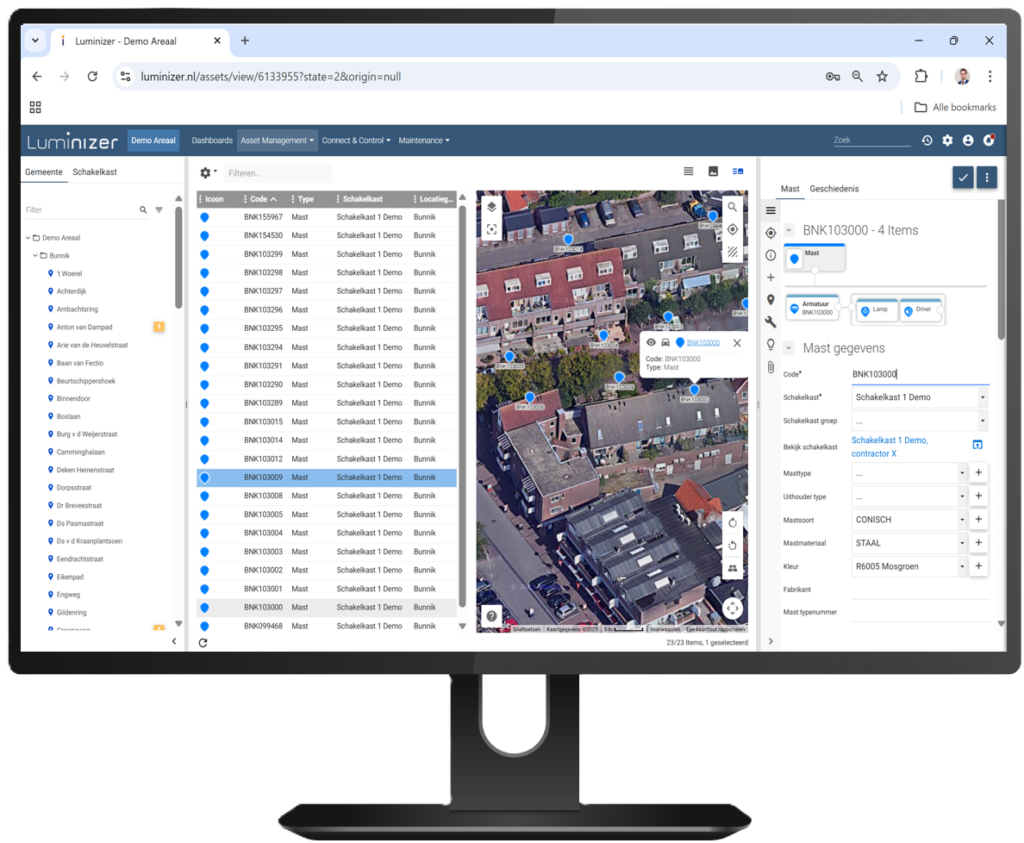Switch to map-only view
1024x843 pixels.
(x=713, y=171)
